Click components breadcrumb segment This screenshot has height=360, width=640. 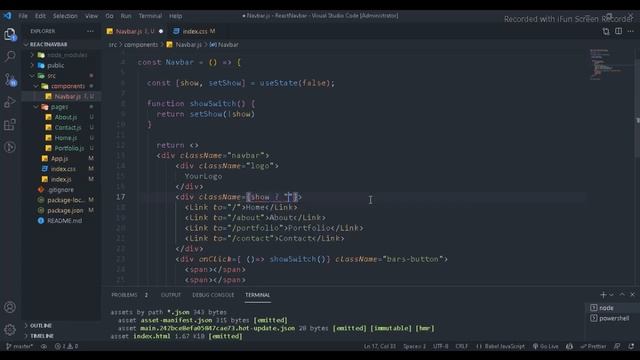pos(141,44)
